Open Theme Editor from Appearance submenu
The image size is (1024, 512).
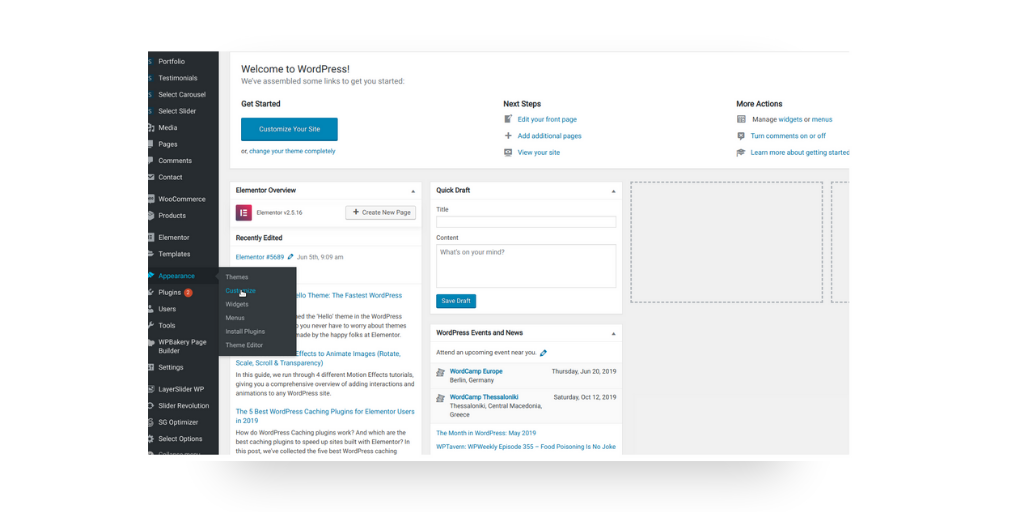pos(244,345)
